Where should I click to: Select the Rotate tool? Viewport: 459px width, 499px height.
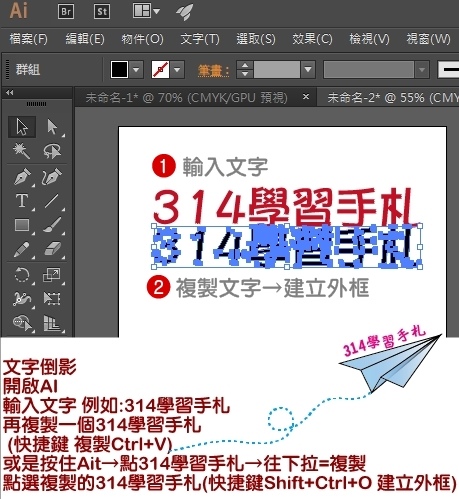coord(22,275)
